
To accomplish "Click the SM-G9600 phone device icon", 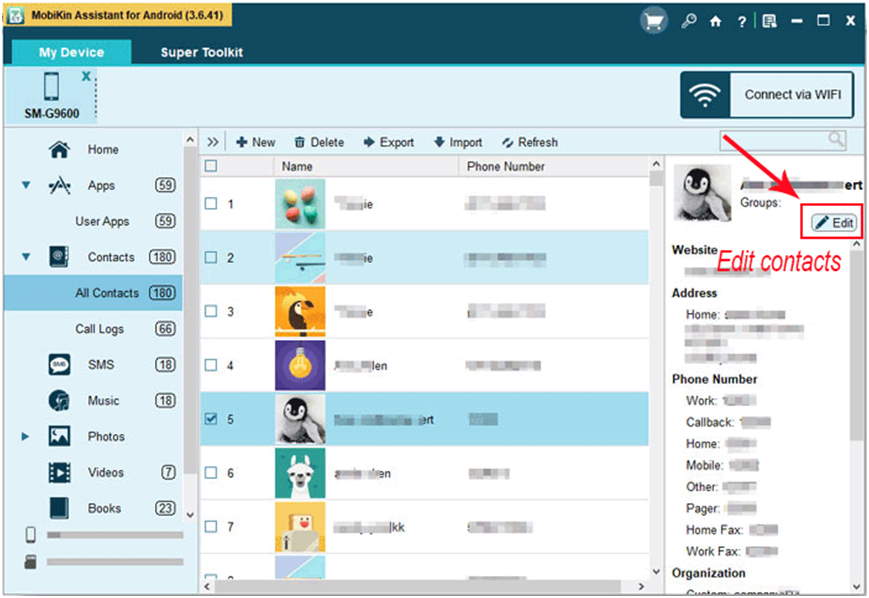I will point(51,88).
